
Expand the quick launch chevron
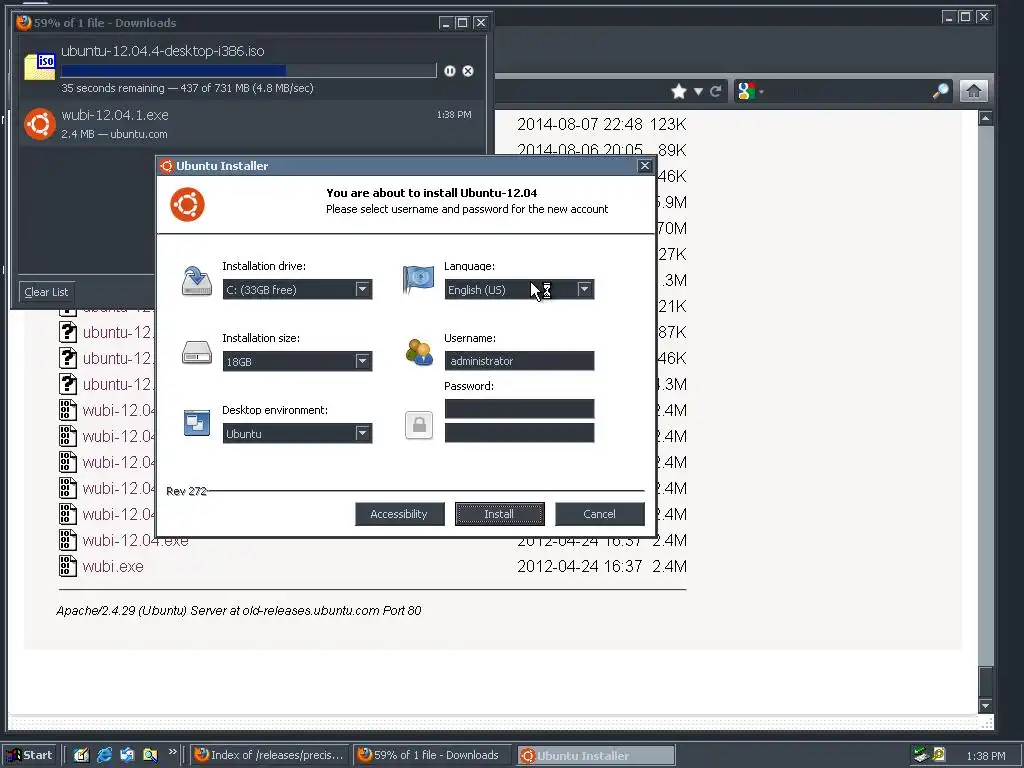click(172, 752)
